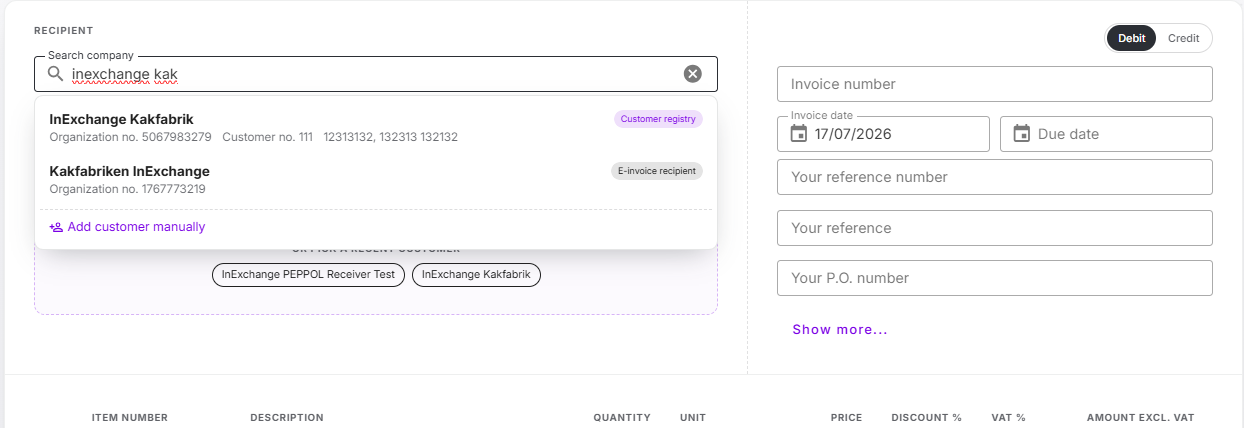Image resolution: width=1244 pixels, height=428 pixels.
Task: Pick recent customer InExchange PEPPOL Receiver Test
Action: [308, 275]
